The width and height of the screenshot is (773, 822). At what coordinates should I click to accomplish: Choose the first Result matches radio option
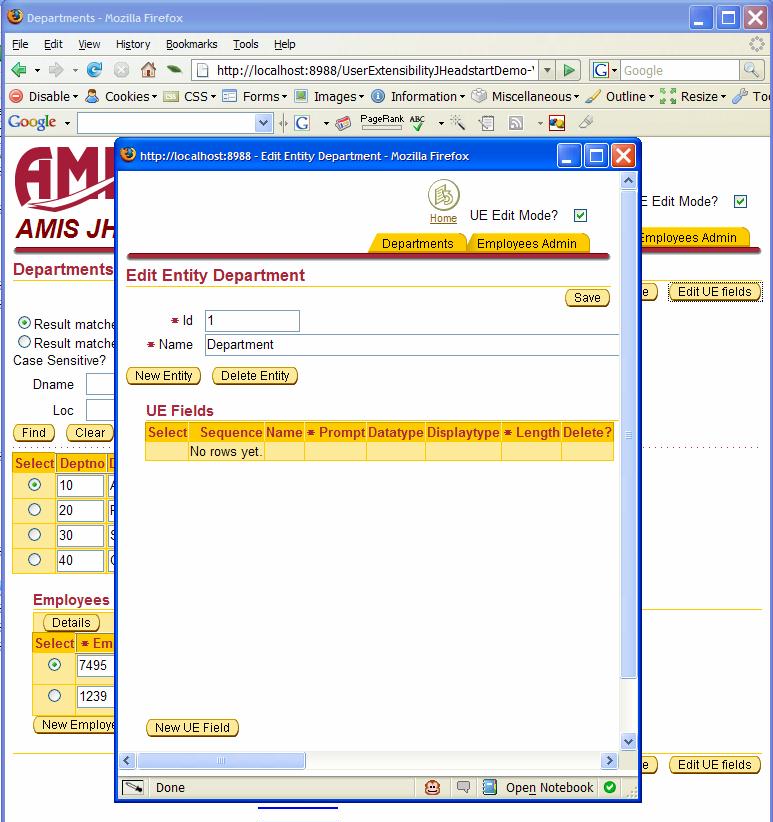(x=24, y=322)
